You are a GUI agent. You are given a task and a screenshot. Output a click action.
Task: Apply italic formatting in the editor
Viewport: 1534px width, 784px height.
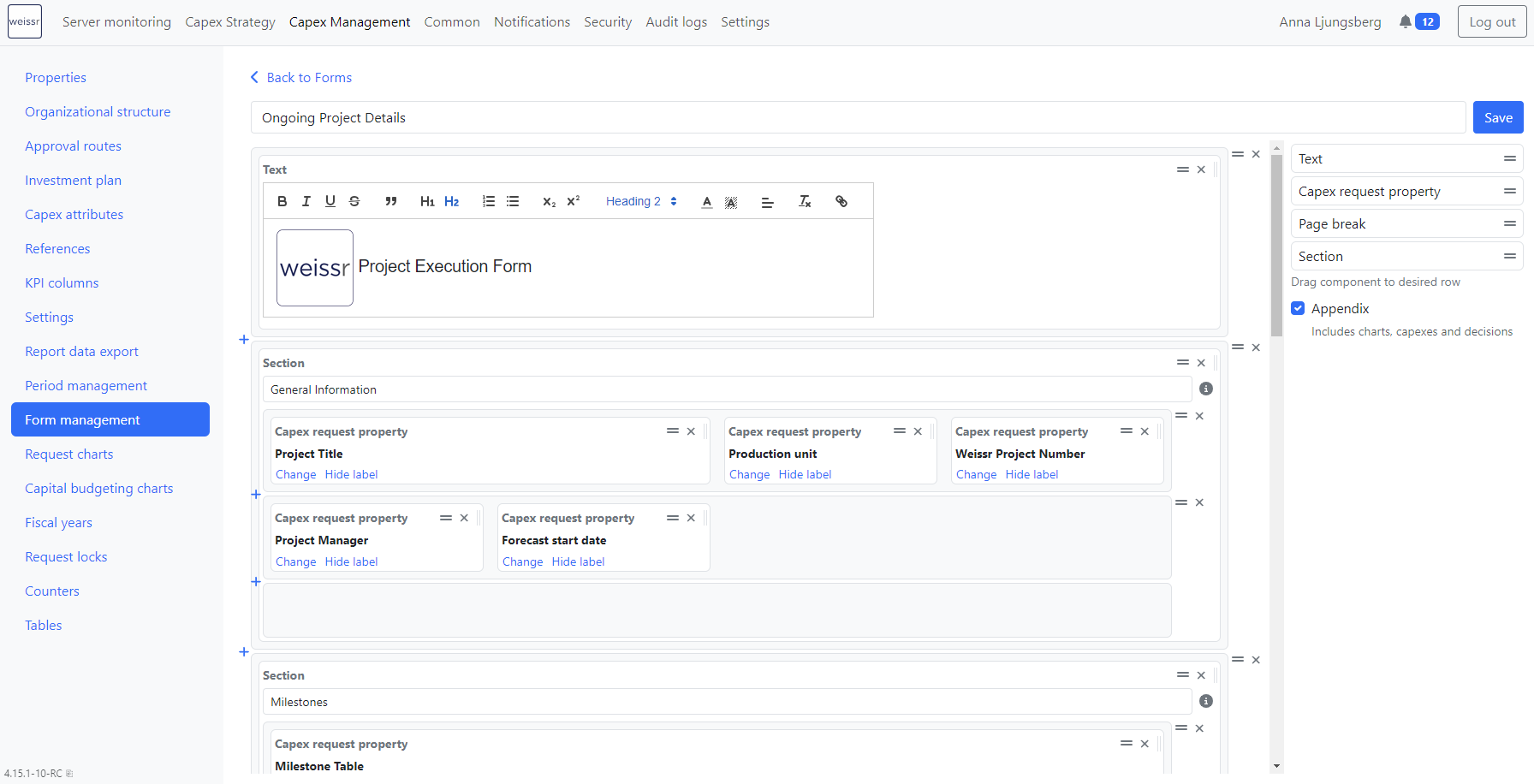point(306,201)
